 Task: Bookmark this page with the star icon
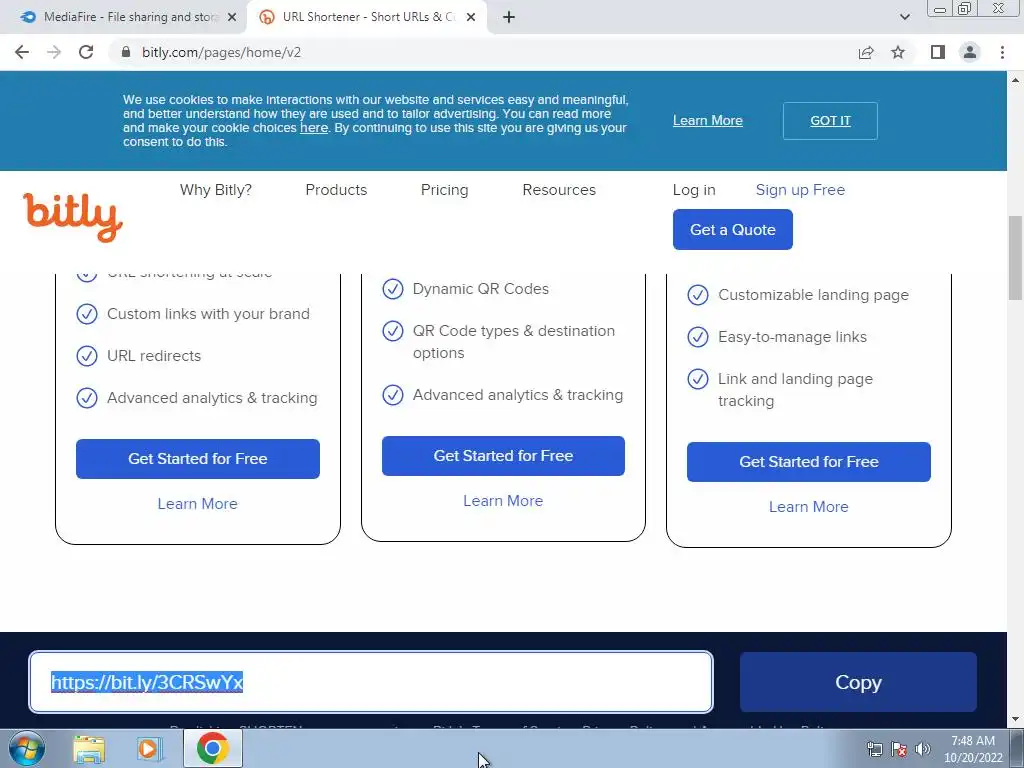tap(898, 52)
